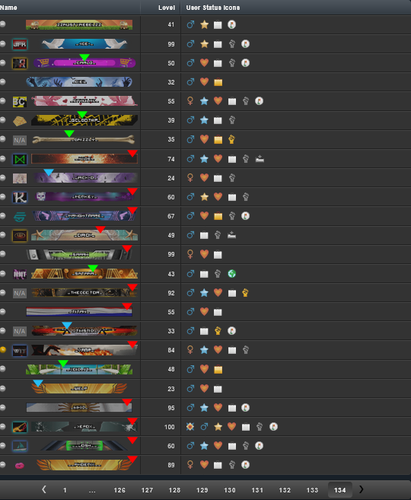Open the white doves honor bar profile
The image size is (411, 500).
point(84,44)
